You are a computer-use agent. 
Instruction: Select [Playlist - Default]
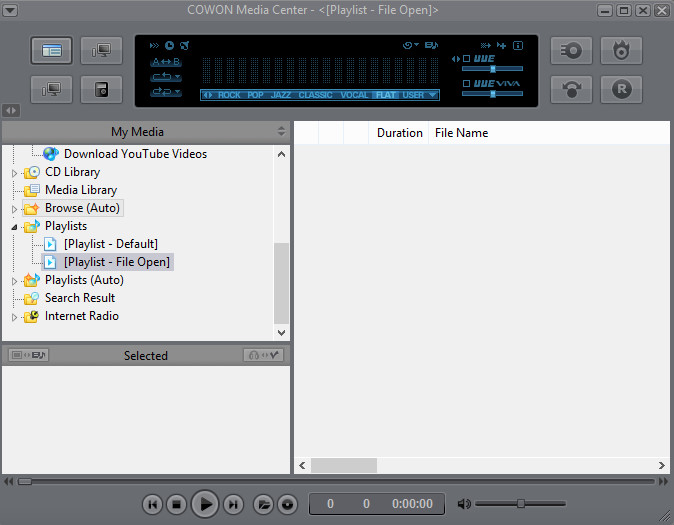(x=111, y=244)
